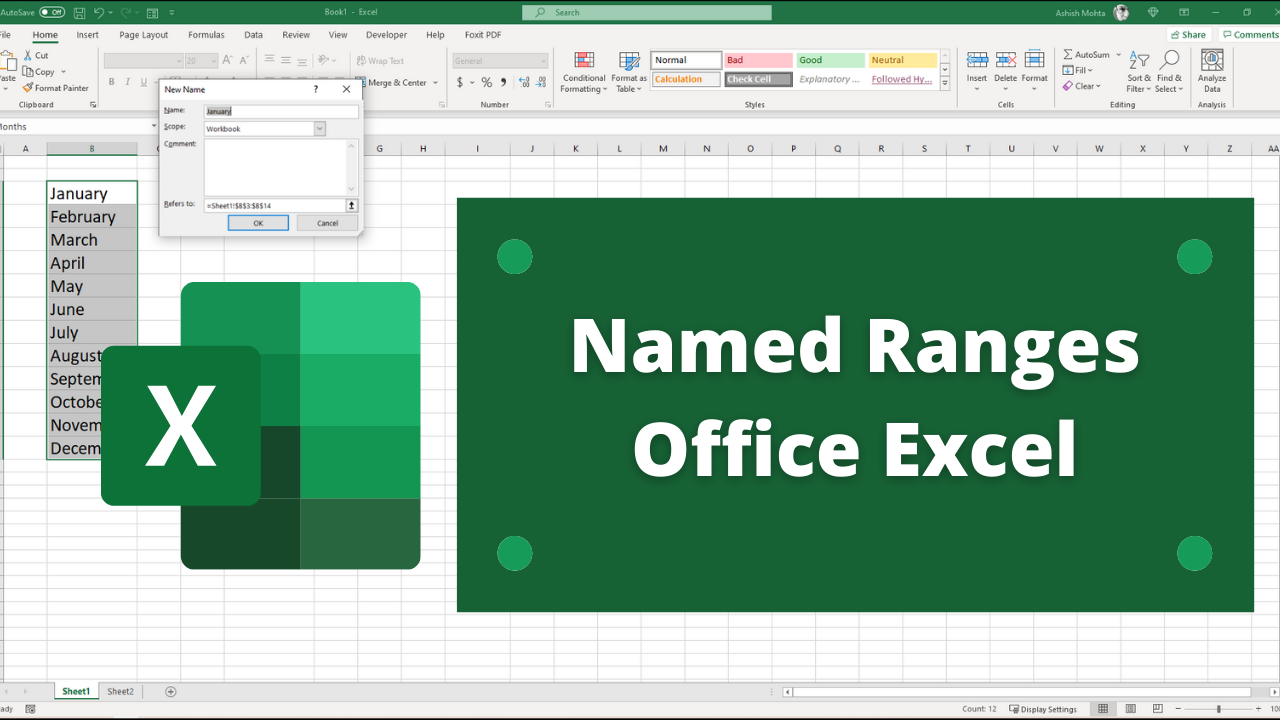
Task: Open the text Orientation options
Action: pyautogui.click(x=327, y=60)
